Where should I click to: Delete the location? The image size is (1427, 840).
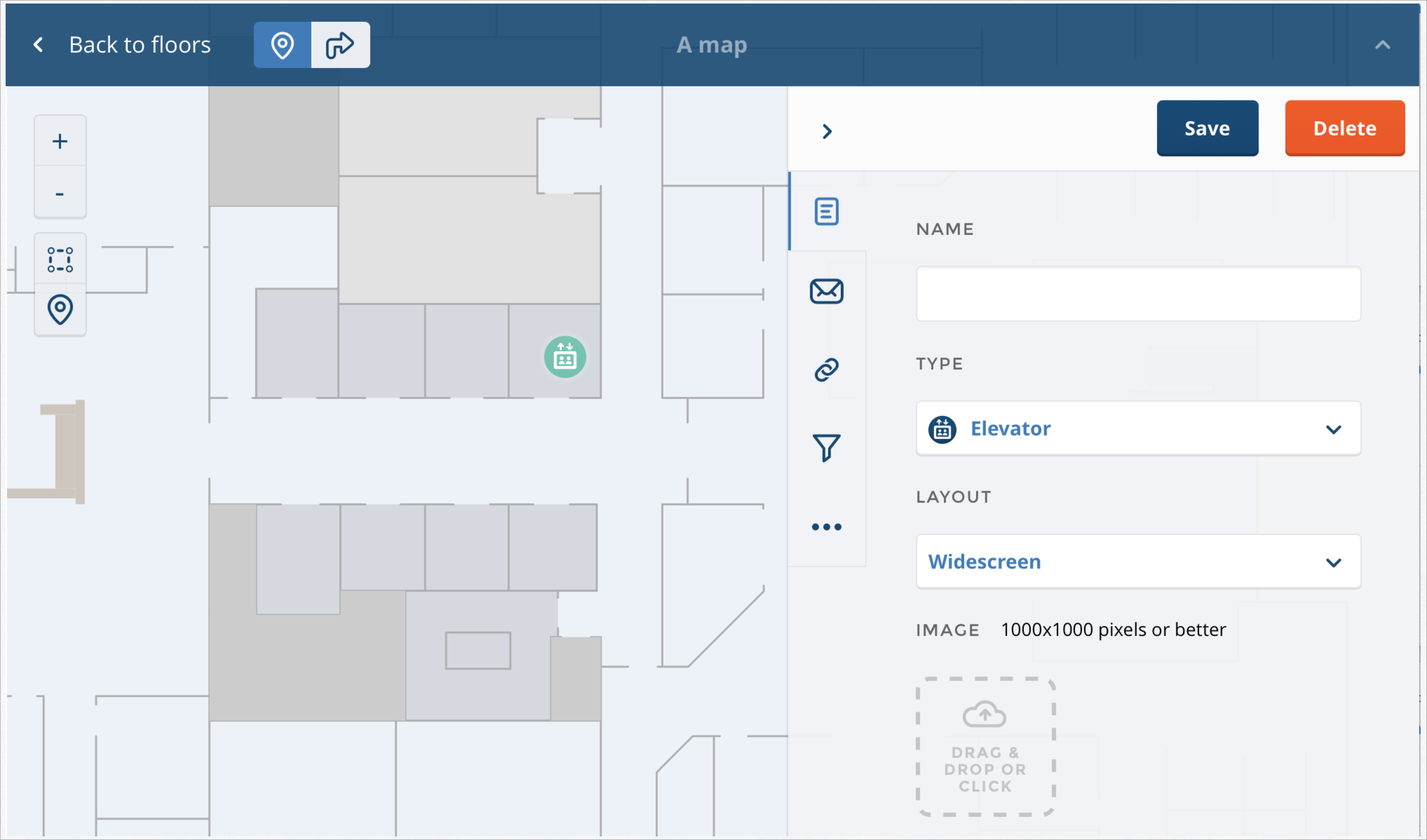[x=1344, y=129]
